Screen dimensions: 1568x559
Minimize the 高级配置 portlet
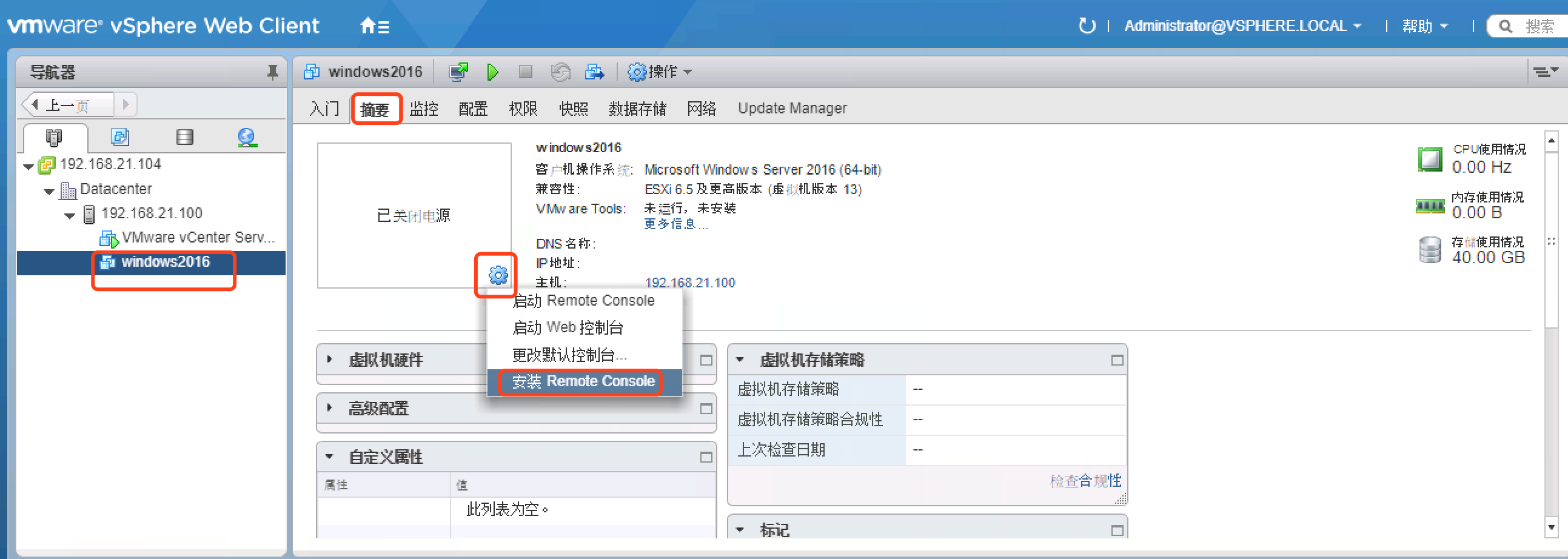point(706,409)
